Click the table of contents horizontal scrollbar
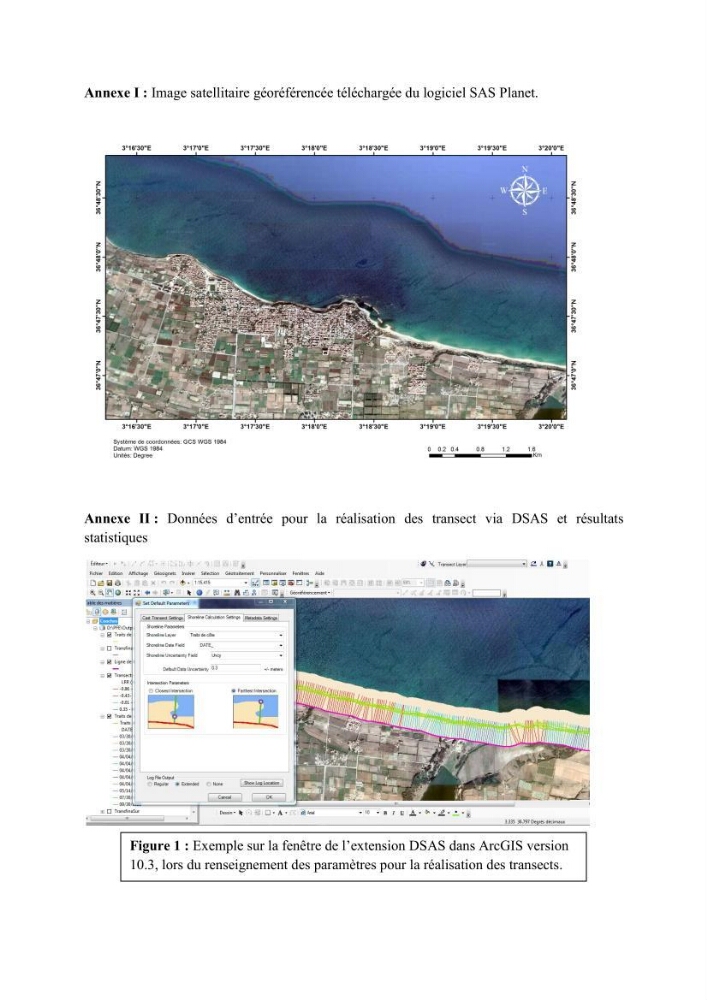The width and height of the screenshot is (707, 1000). pyautogui.click(x=138, y=818)
